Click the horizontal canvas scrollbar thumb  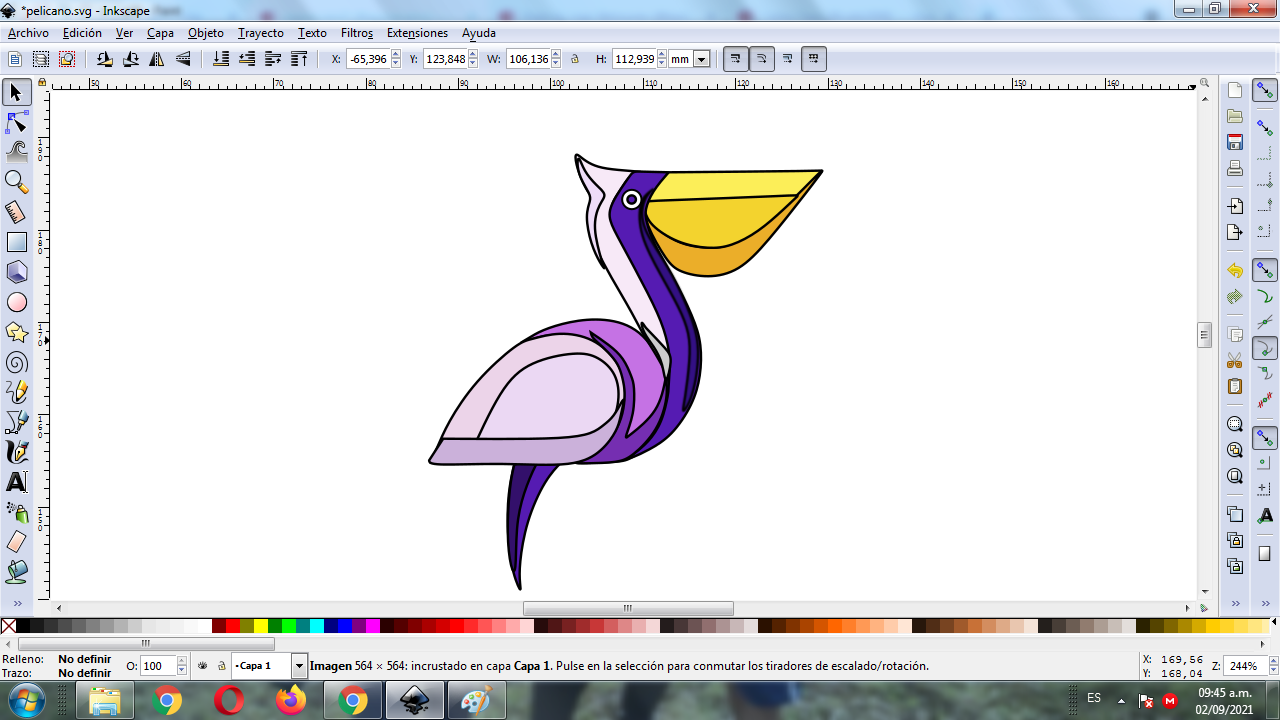[628, 608]
